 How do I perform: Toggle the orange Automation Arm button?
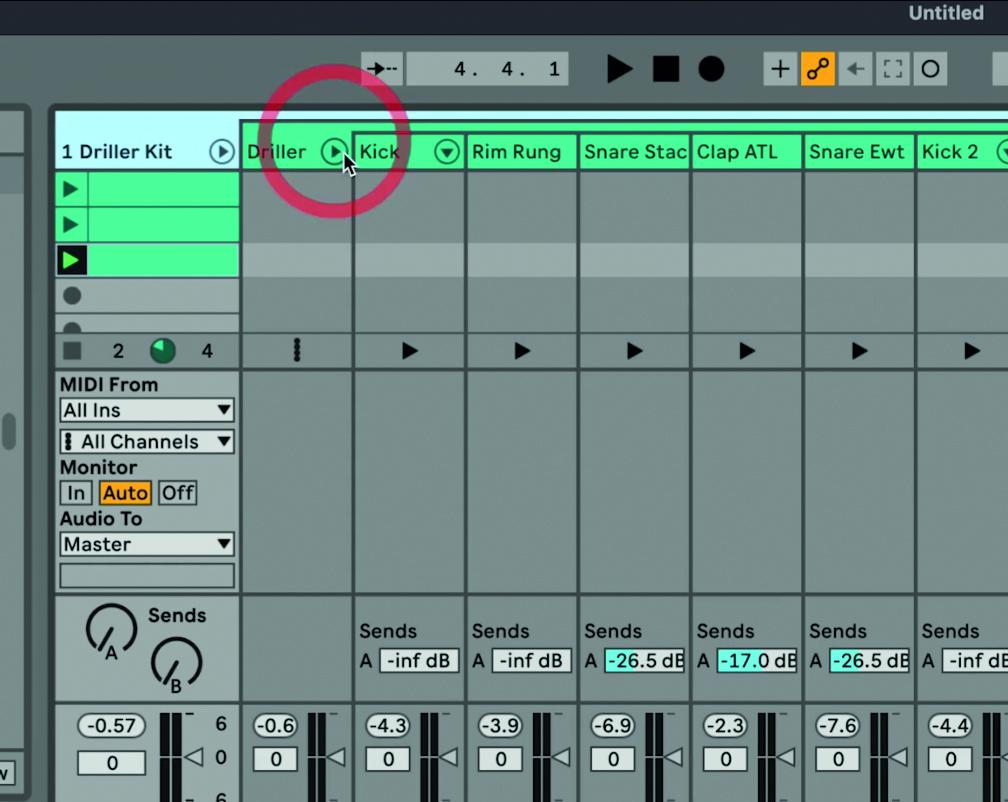[x=818, y=69]
